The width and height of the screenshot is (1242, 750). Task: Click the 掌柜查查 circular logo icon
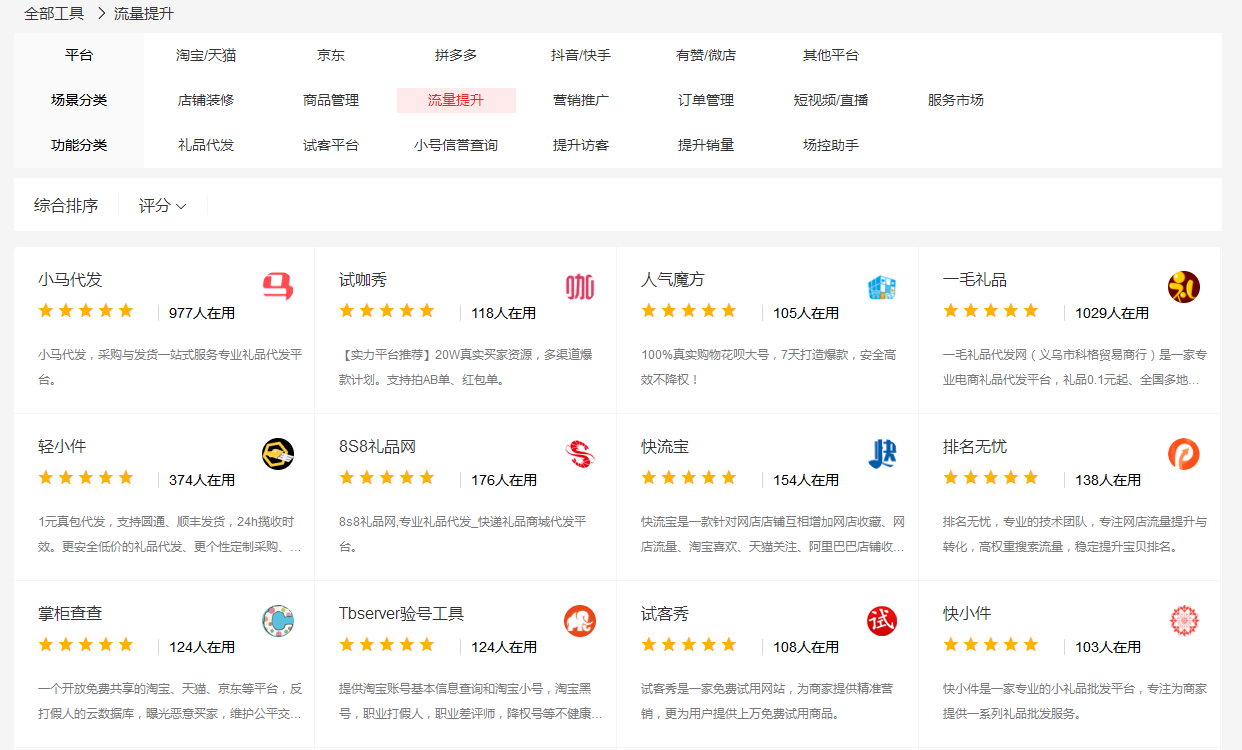tap(278, 621)
